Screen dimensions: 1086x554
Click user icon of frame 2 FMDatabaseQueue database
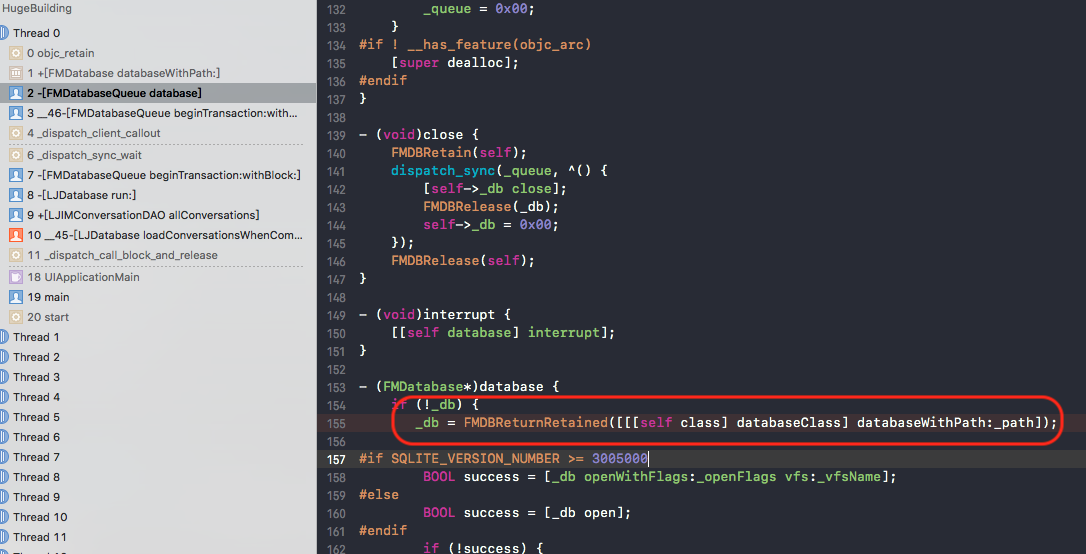click(x=16, y=93)
